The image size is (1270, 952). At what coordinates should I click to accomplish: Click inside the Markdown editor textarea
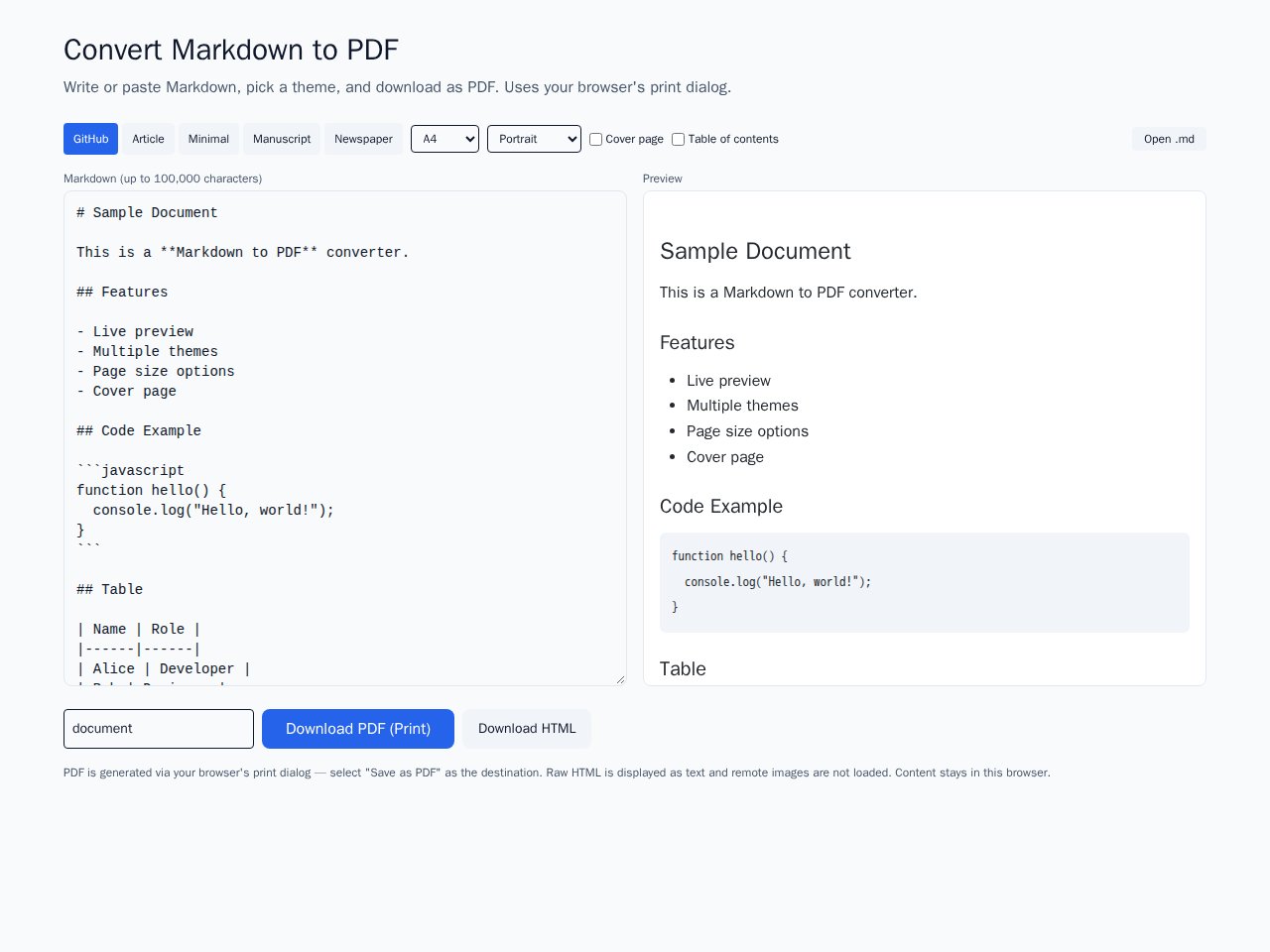point(345,438)
